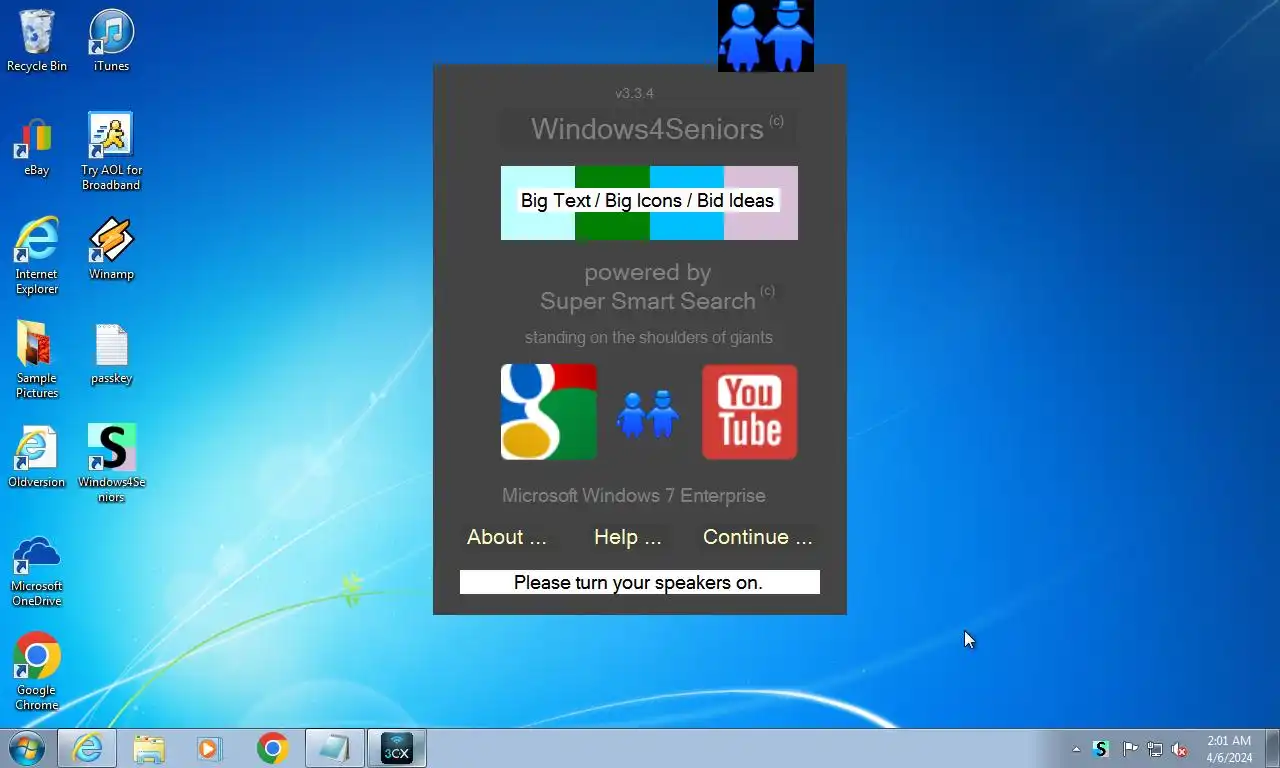Launch Google Chrome from the desktop
Viewport: 1280px width, 768px height.
tap(37, 671)
